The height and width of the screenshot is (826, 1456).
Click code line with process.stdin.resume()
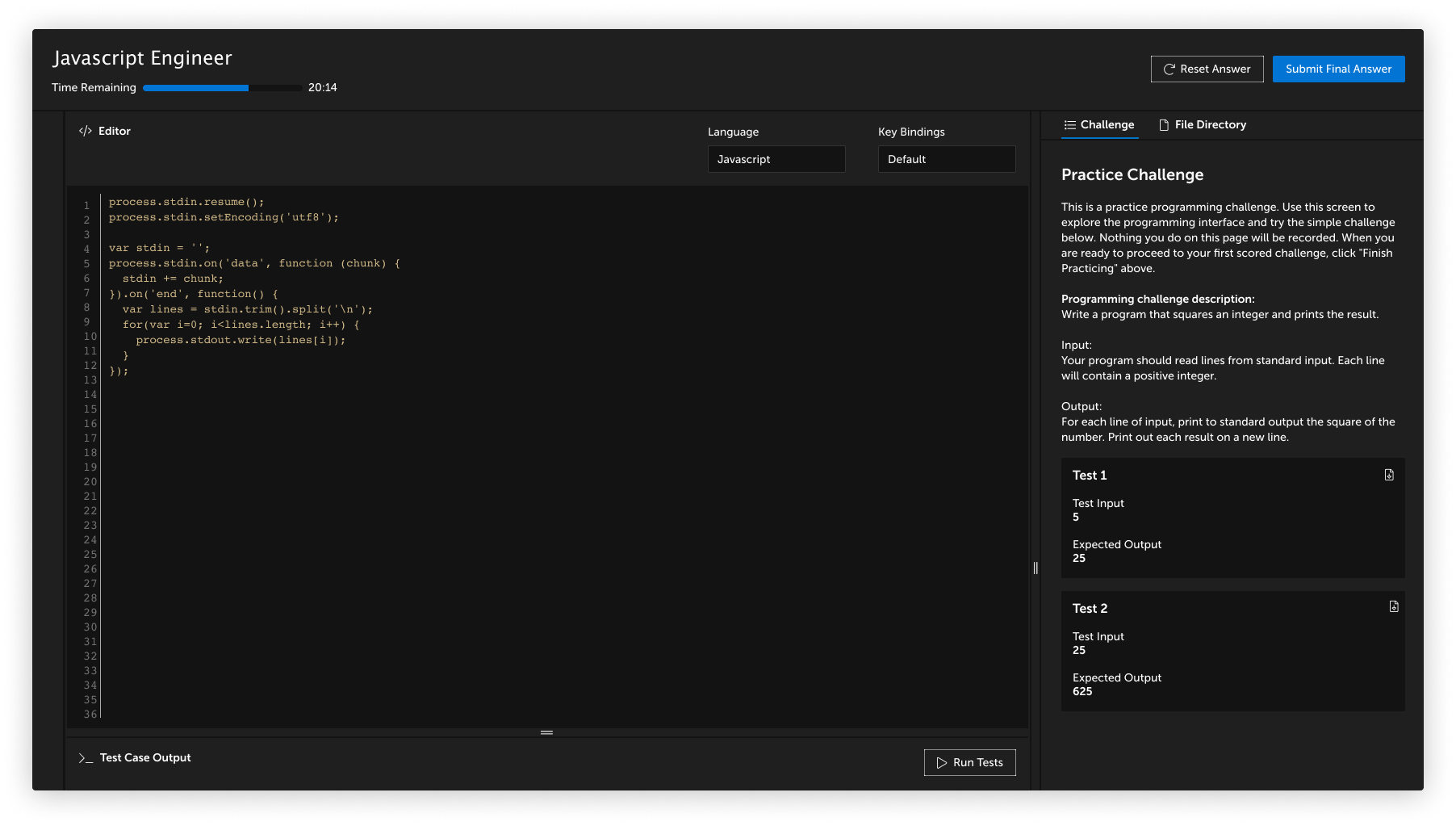[186, 202]
